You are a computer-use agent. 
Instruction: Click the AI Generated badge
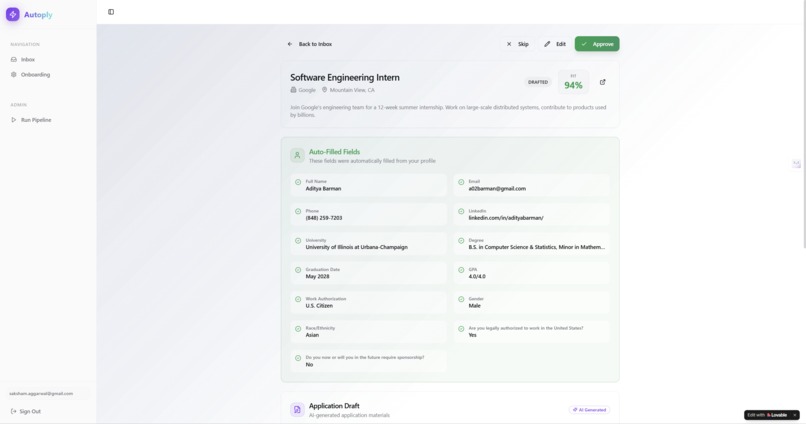pyautogui.click(x=590, y=410)
